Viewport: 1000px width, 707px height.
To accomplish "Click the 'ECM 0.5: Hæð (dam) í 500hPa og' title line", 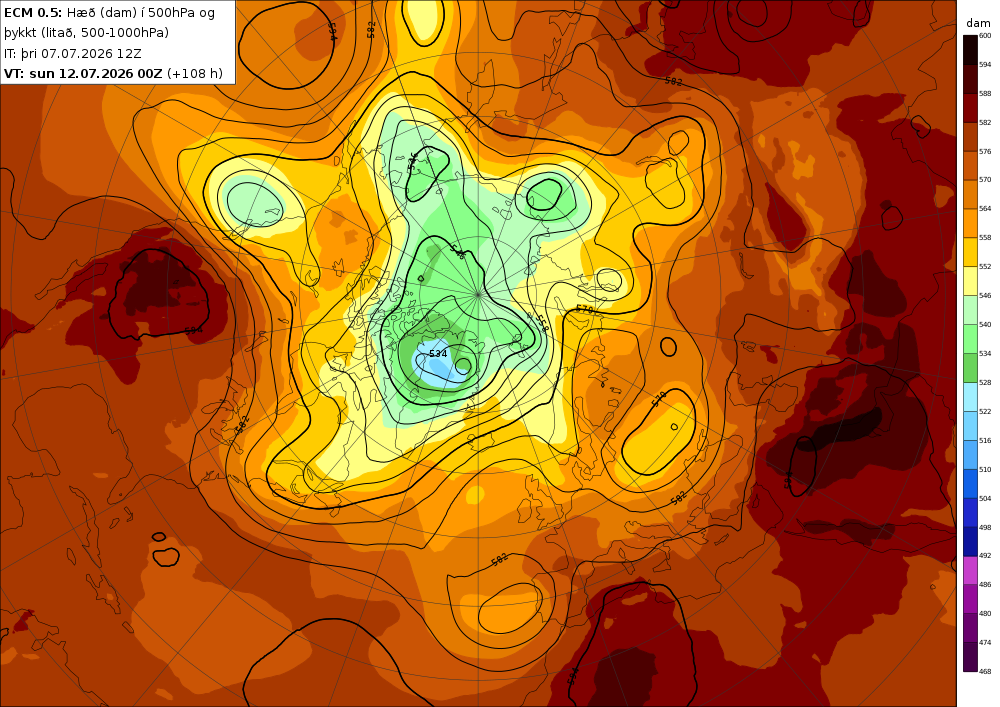I will pyautogui.click(x=110, y=12).
